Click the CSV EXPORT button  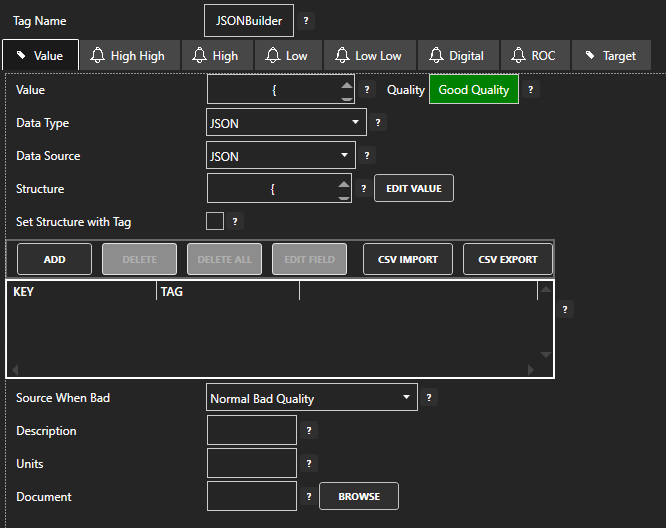point(507,259)
